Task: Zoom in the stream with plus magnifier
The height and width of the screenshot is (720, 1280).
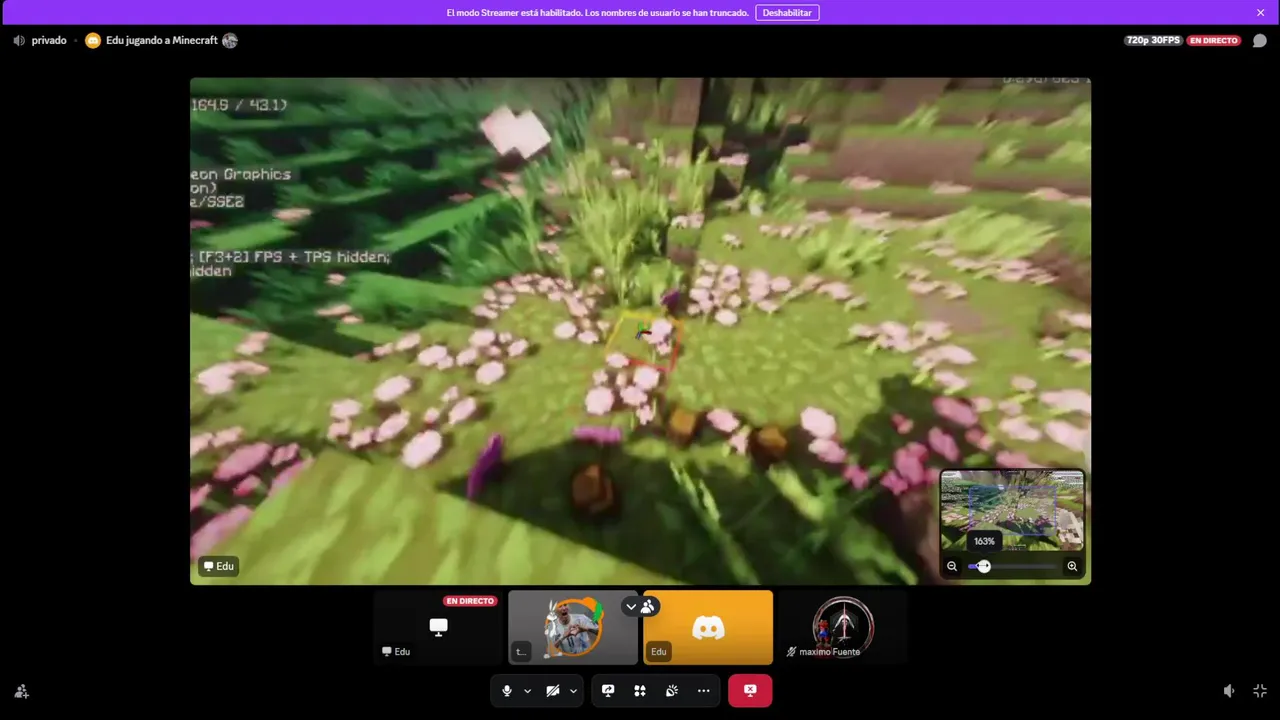Action: [1072, 566]
